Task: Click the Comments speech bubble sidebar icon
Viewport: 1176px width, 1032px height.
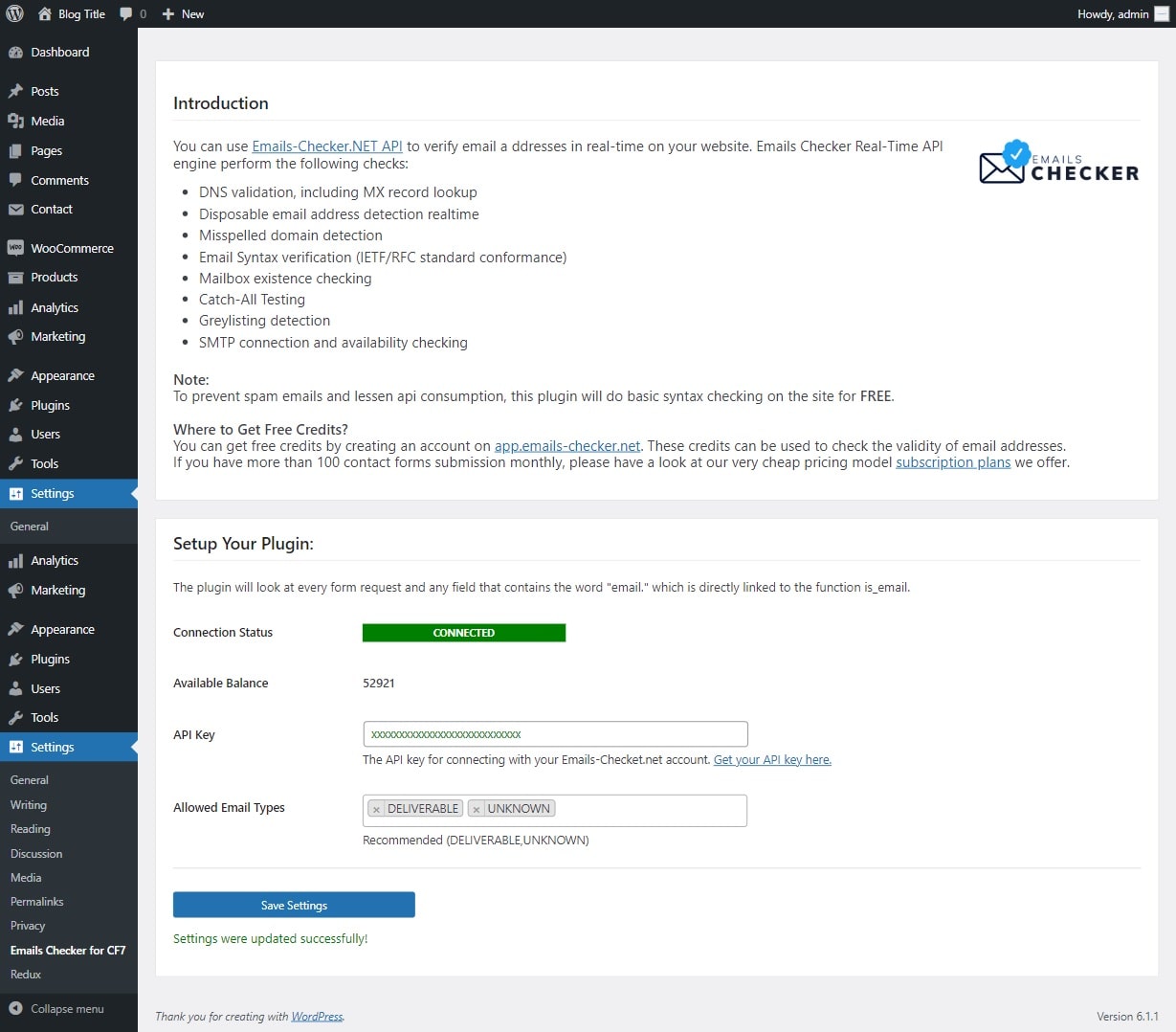Action: pyautogui.click(x=15, y=180)
